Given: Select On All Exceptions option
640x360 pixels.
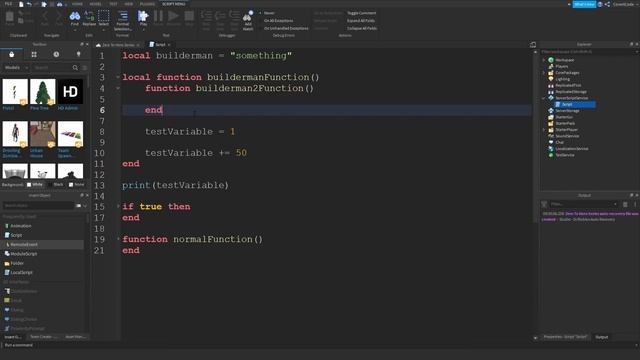Looking at the screenshot, I should coord(276,20).
